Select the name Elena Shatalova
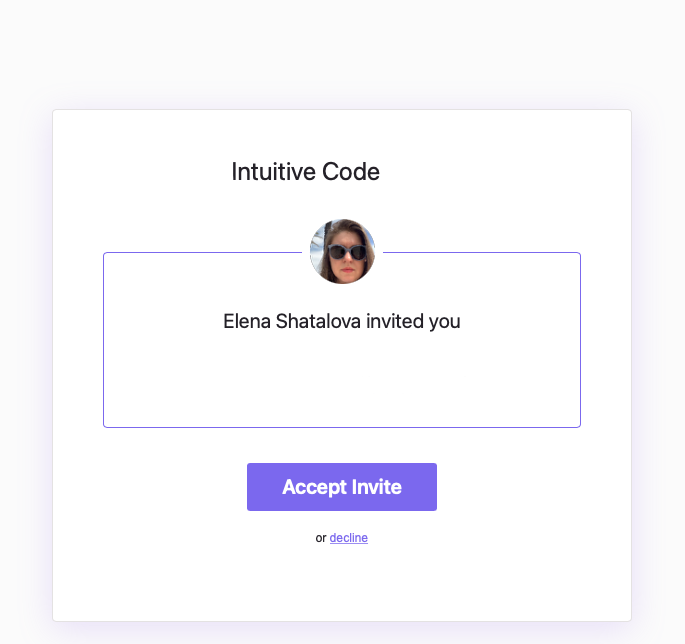This screenshot has width=685, height=644. pos(292,321)
